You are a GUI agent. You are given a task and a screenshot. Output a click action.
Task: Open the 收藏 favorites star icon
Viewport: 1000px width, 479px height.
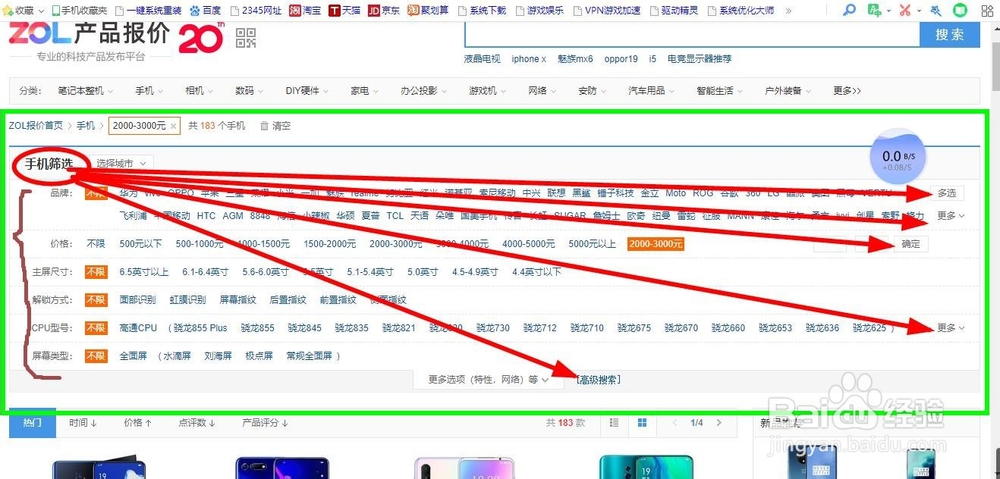click(8, 10)
